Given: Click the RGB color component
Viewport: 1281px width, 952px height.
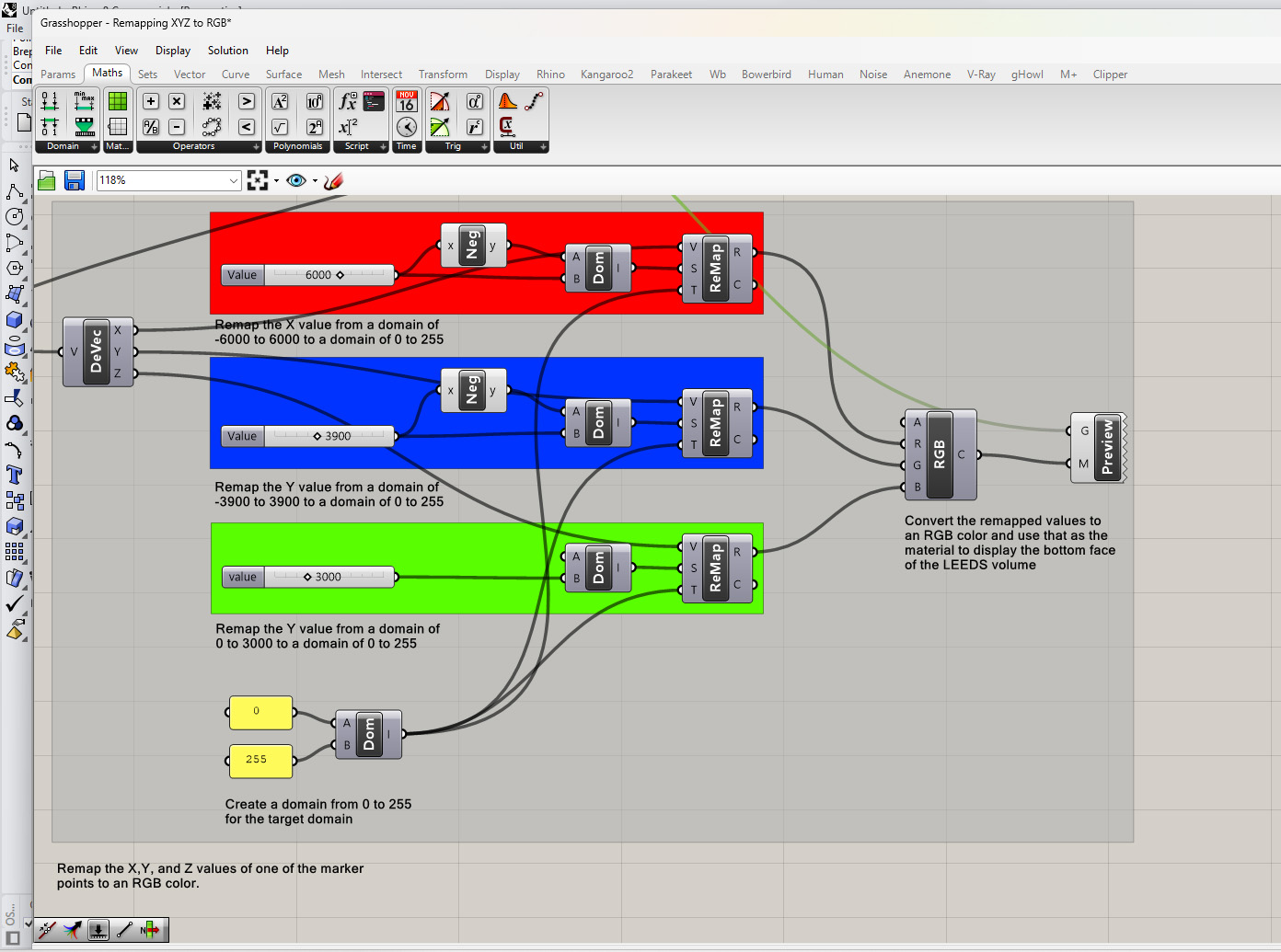Looking at the screenshot, I should click(940, 454).
